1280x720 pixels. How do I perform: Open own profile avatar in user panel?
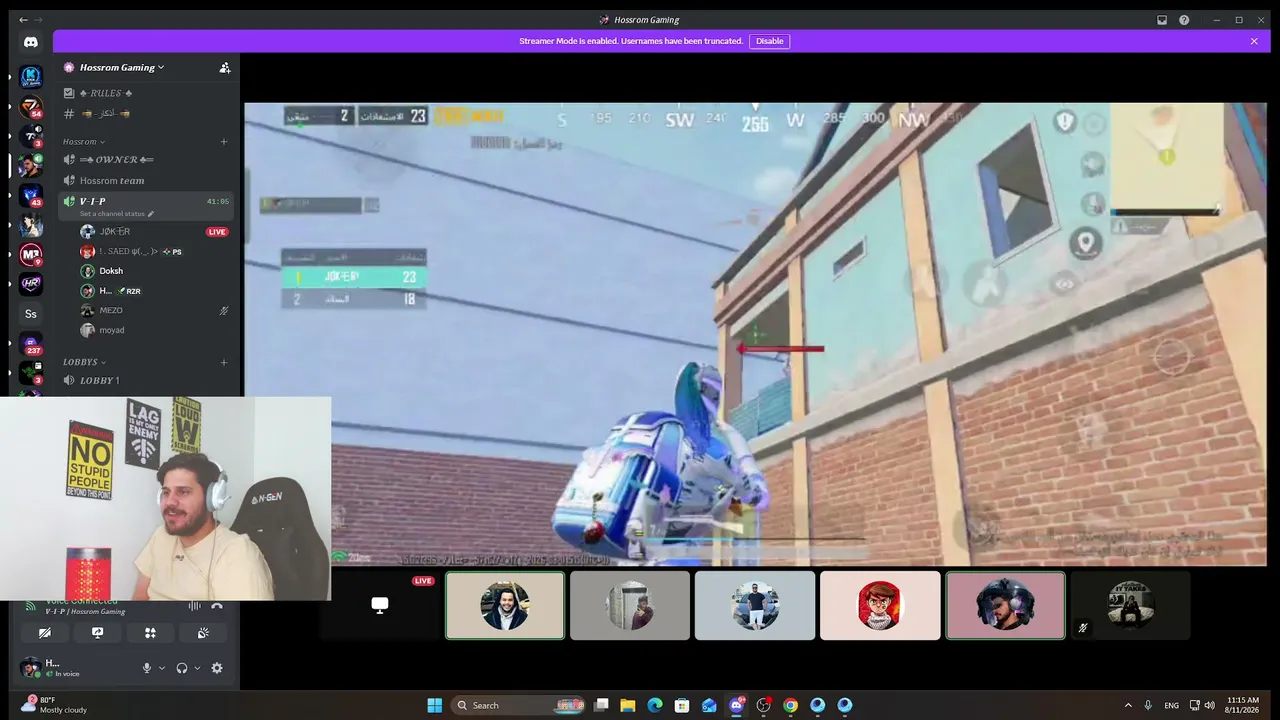click(x=31, y=667)
